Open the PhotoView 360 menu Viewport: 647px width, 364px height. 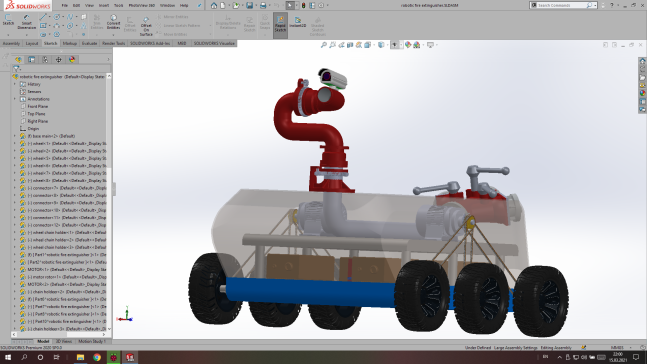pyautogui.click(x=142, y=5)
